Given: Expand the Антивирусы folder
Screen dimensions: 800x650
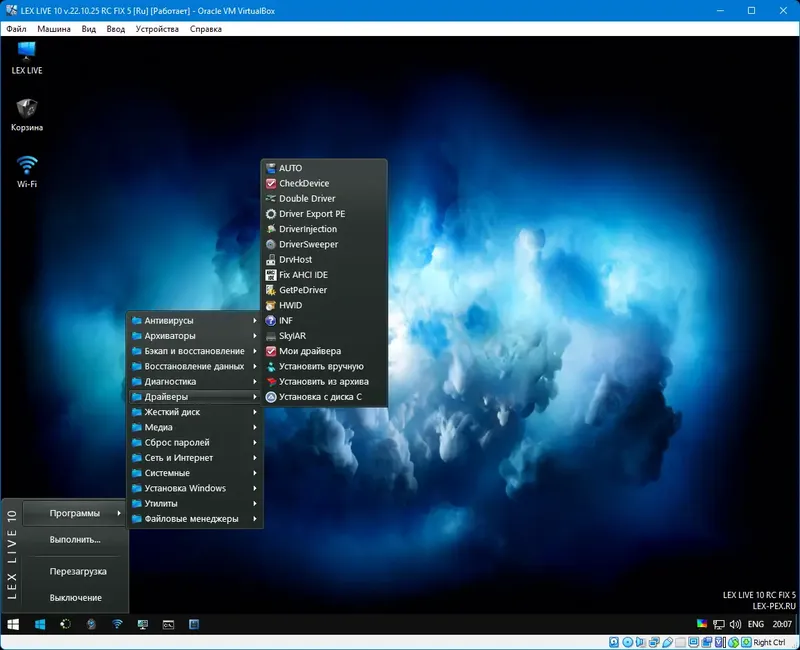Looking at the screenshot, I should [x=194, y=320].
